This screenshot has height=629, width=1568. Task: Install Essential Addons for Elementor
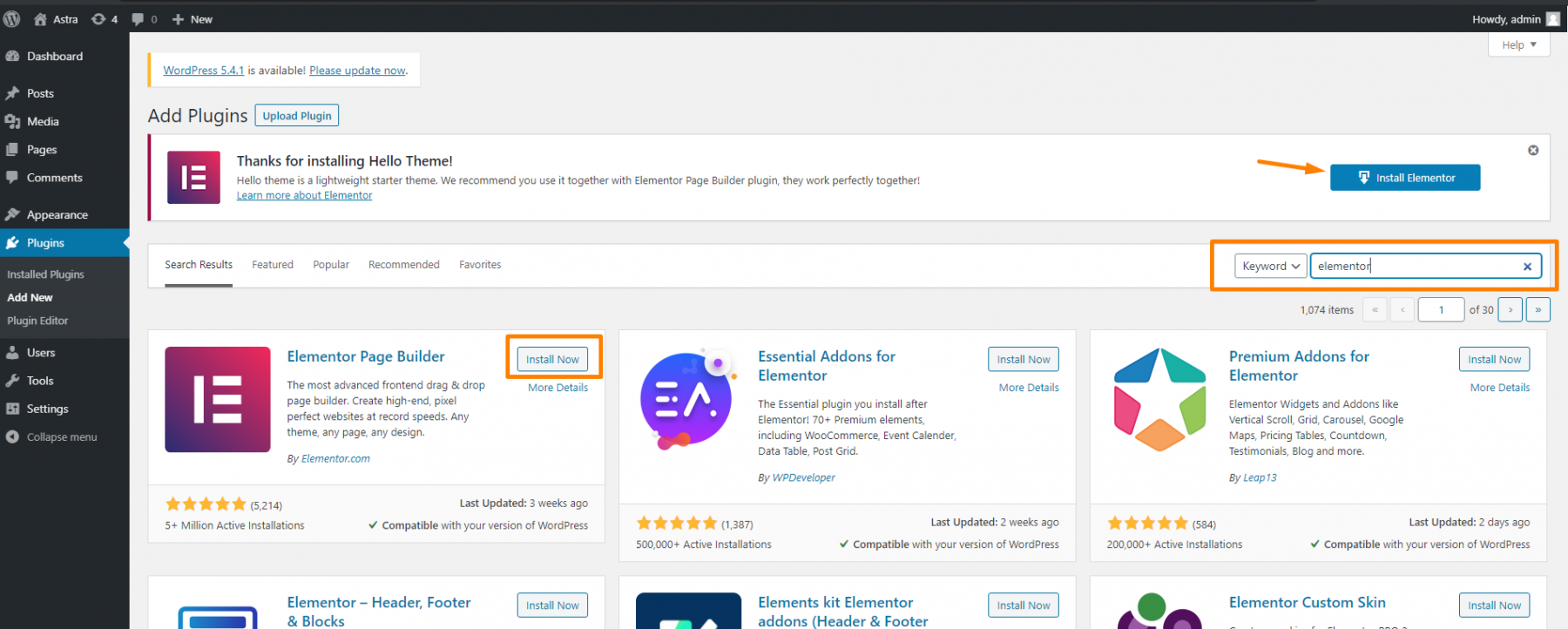pos(1024,359)
